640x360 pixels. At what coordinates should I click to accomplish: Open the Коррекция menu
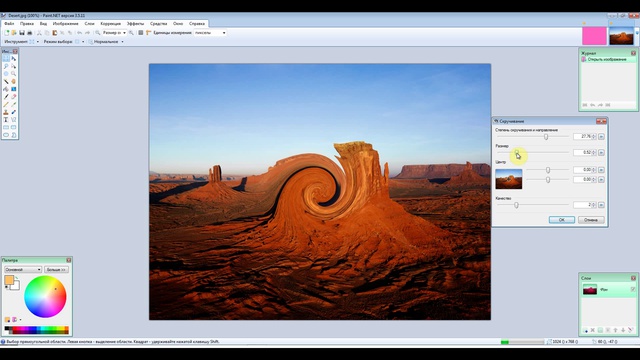tap(111, 24)
